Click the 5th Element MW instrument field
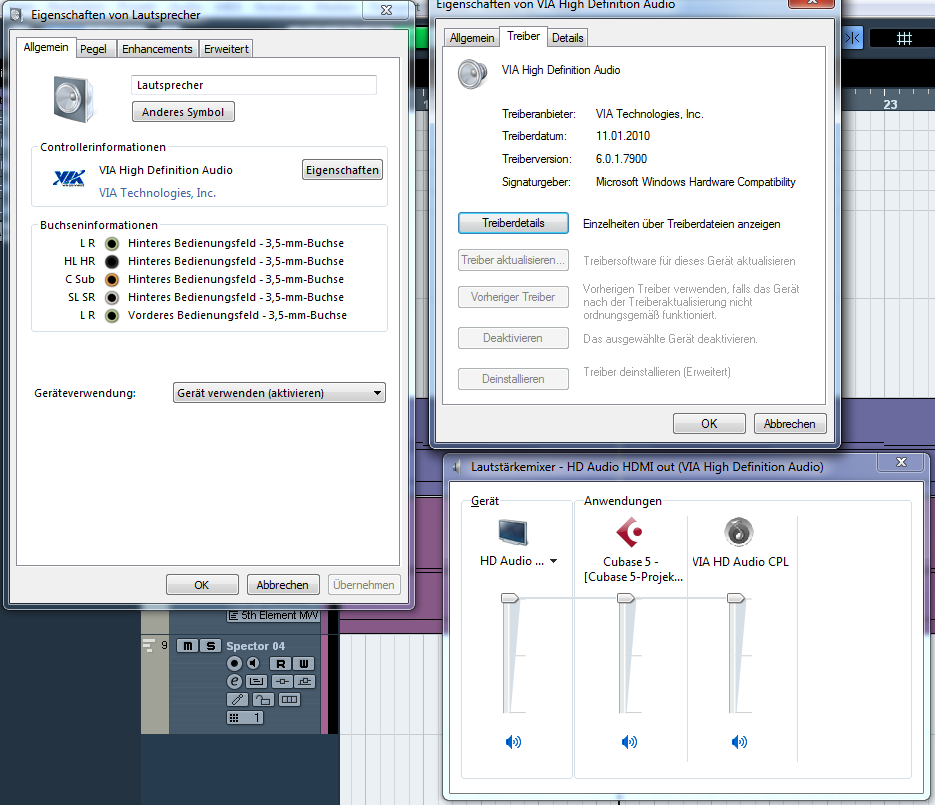Viewport: 935px width, 805px height. click(274, 615)
